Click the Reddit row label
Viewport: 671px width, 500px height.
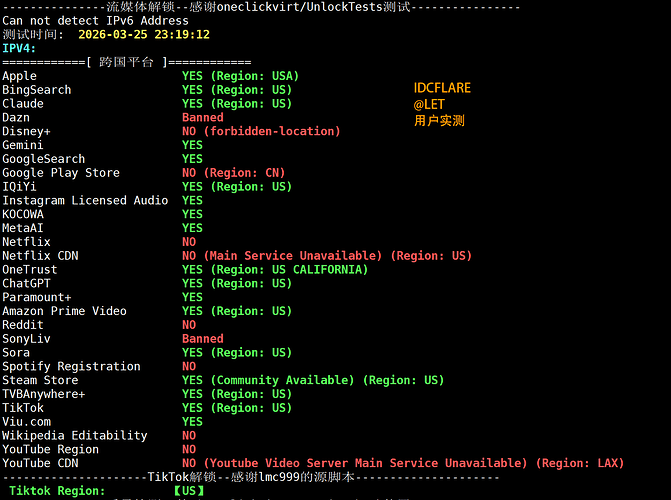pos(23,325)
